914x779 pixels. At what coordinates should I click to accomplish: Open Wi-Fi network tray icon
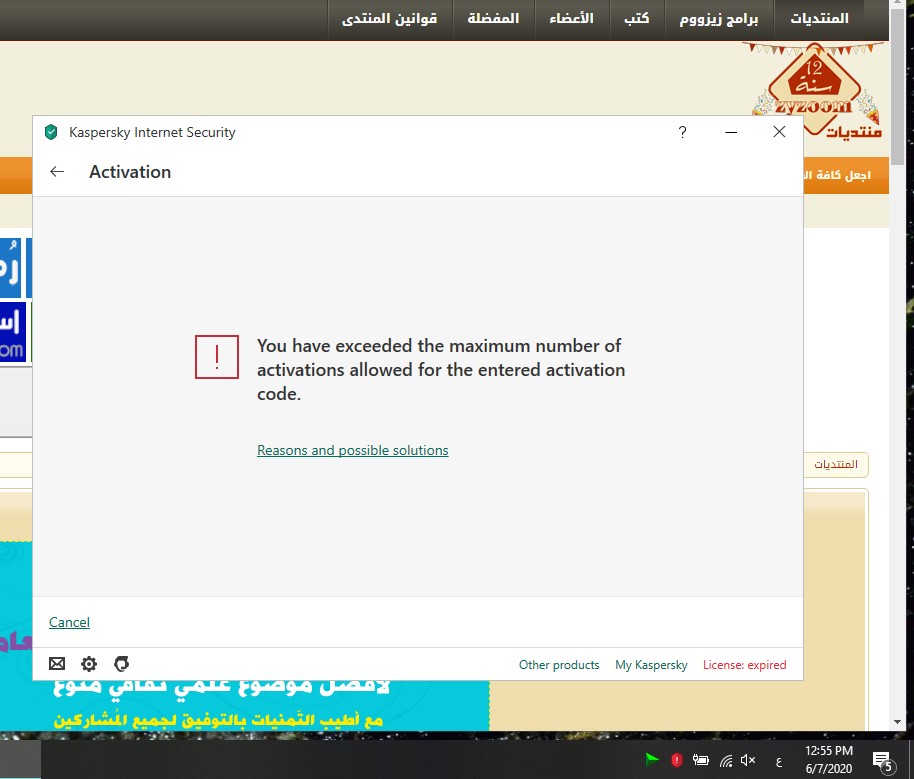726,760
